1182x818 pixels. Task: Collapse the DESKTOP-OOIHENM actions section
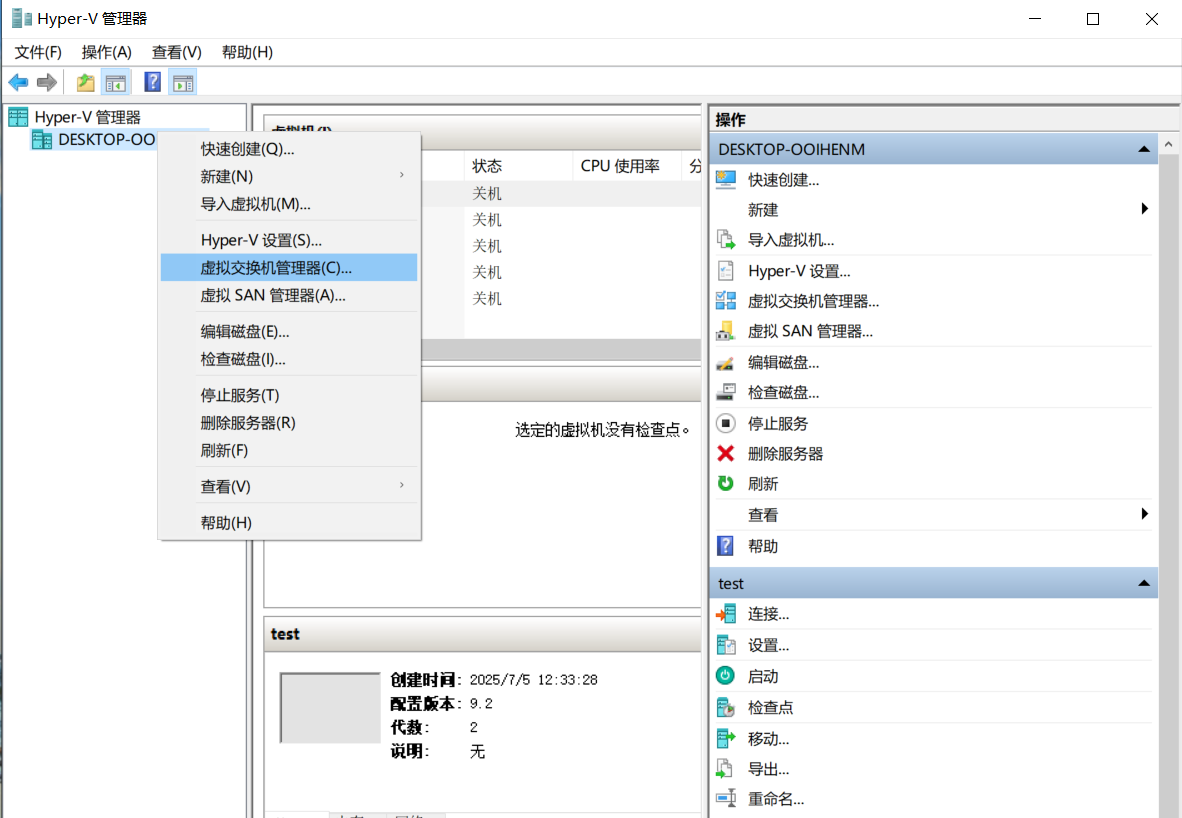[x=1143, y=150]
